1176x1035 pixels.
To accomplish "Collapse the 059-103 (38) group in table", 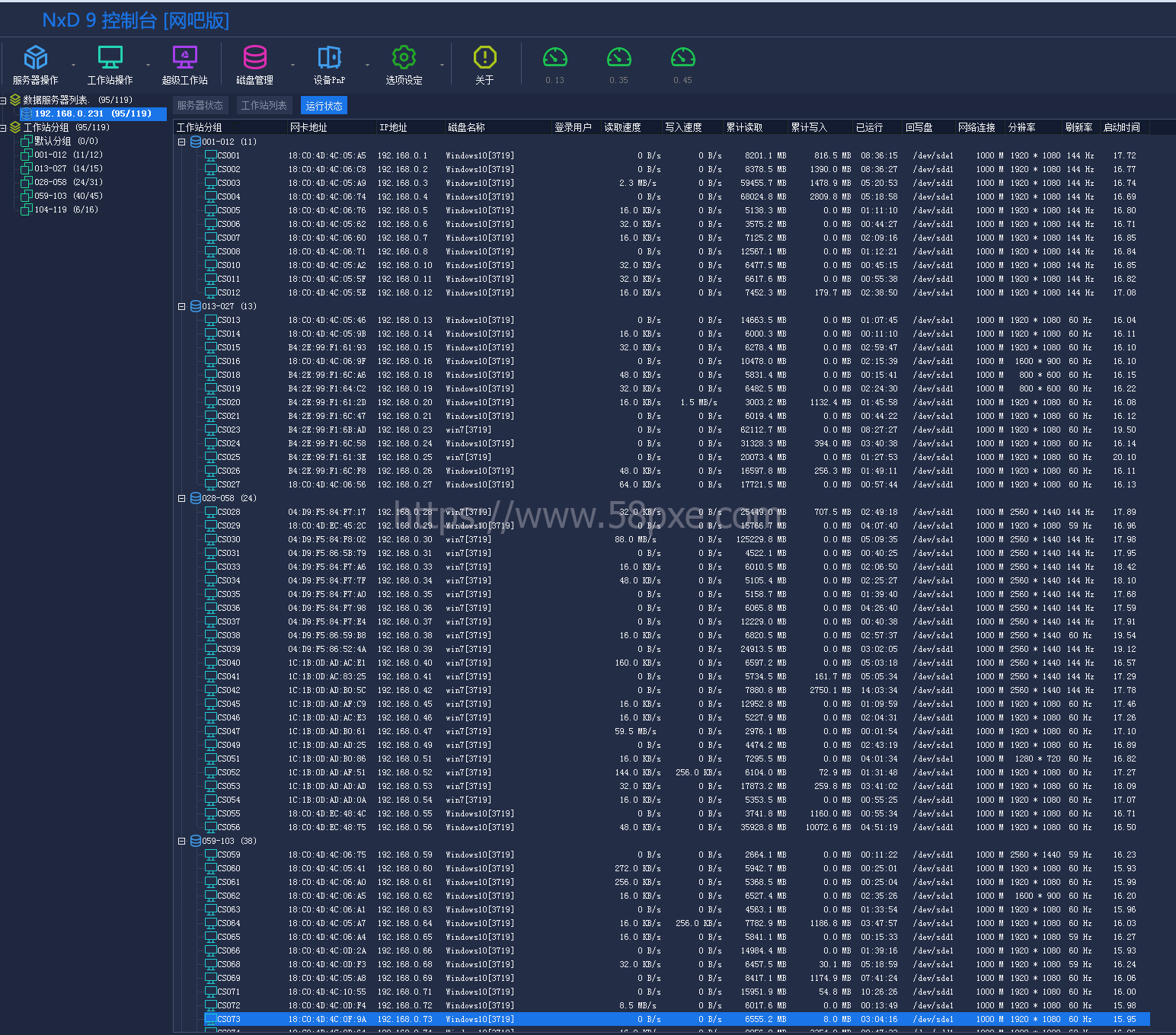I will point(182,841).
